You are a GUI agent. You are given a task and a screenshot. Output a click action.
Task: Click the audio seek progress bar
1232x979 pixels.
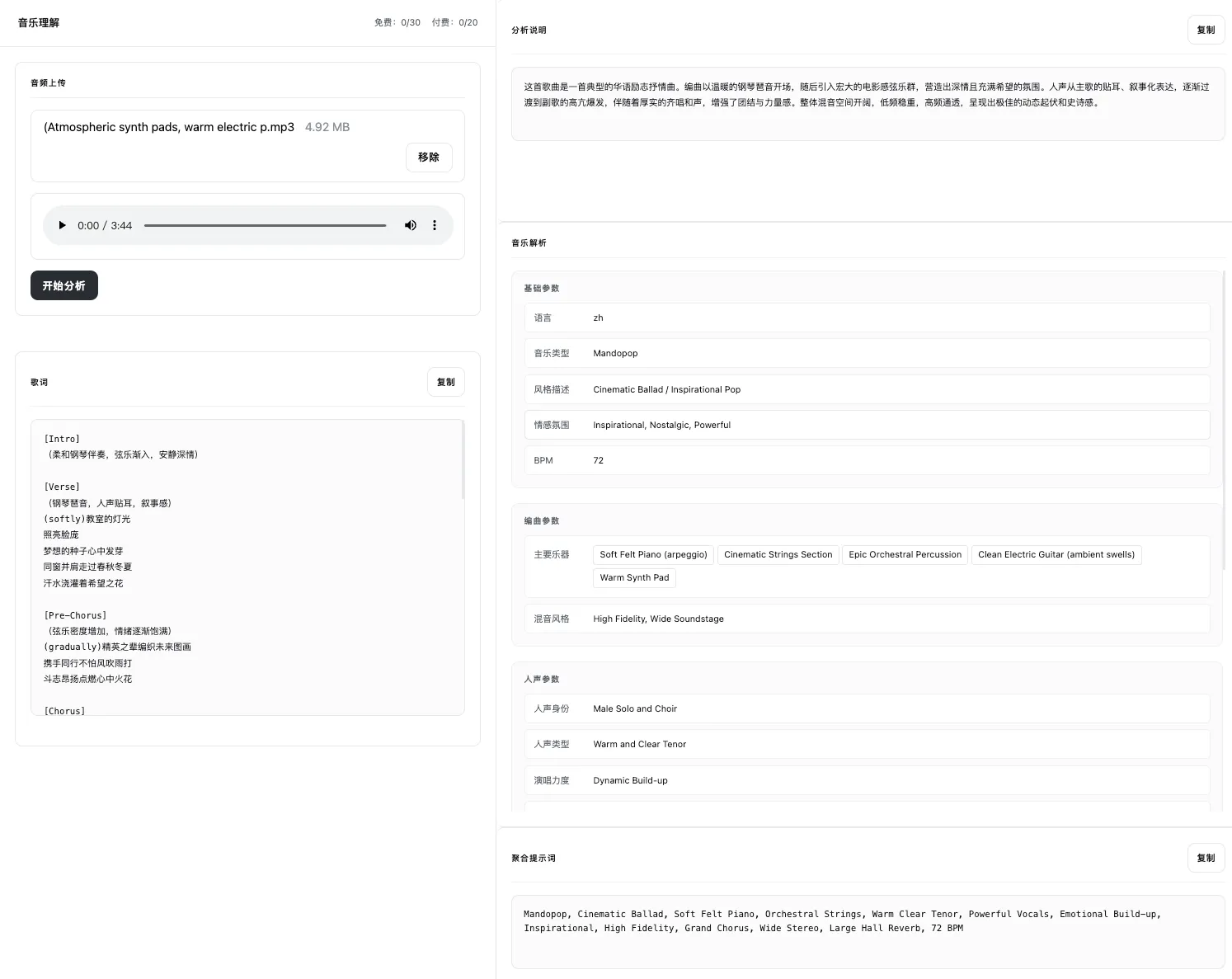(x=265, y=225)
